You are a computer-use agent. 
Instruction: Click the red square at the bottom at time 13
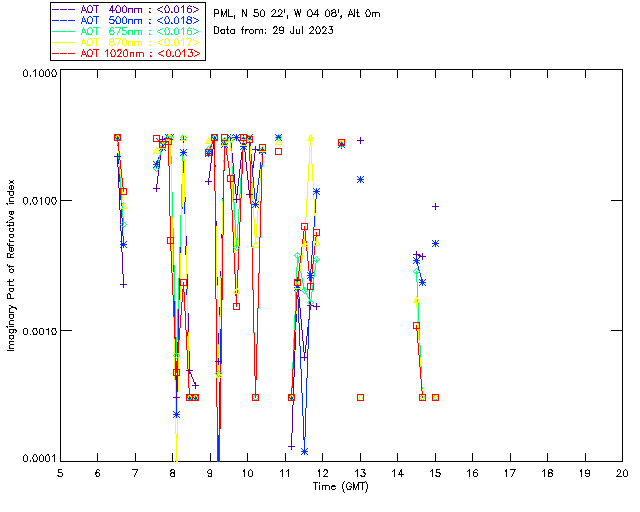click(x=360, y=398)
